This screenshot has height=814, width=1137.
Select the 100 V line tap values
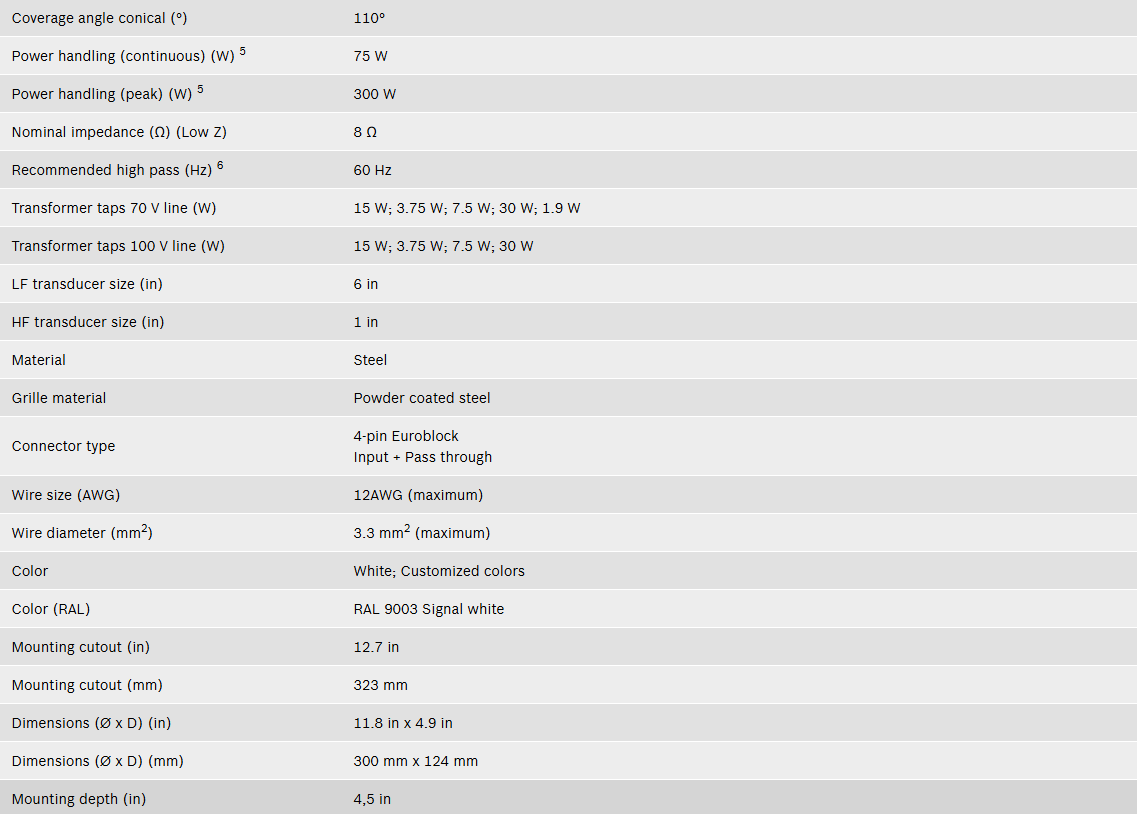coord(443,246)
